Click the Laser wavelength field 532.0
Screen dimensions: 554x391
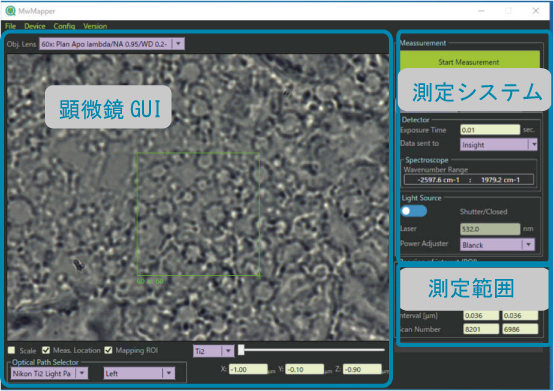click(490, 229)
